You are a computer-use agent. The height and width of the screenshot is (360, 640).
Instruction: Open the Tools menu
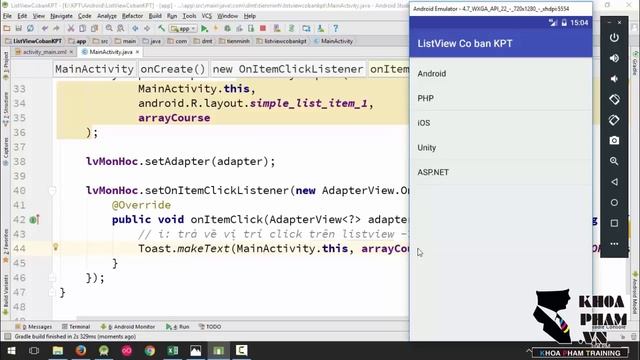coord(189,16)
